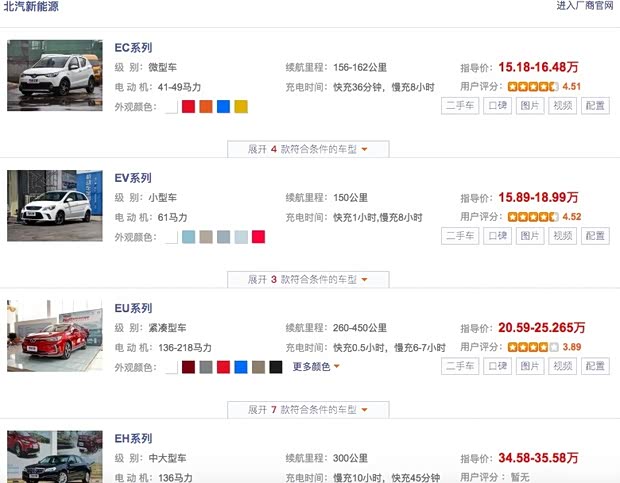The image size is (620, 483).
Task: Click the 156-162公里 range value
Action: coord(360,68)
